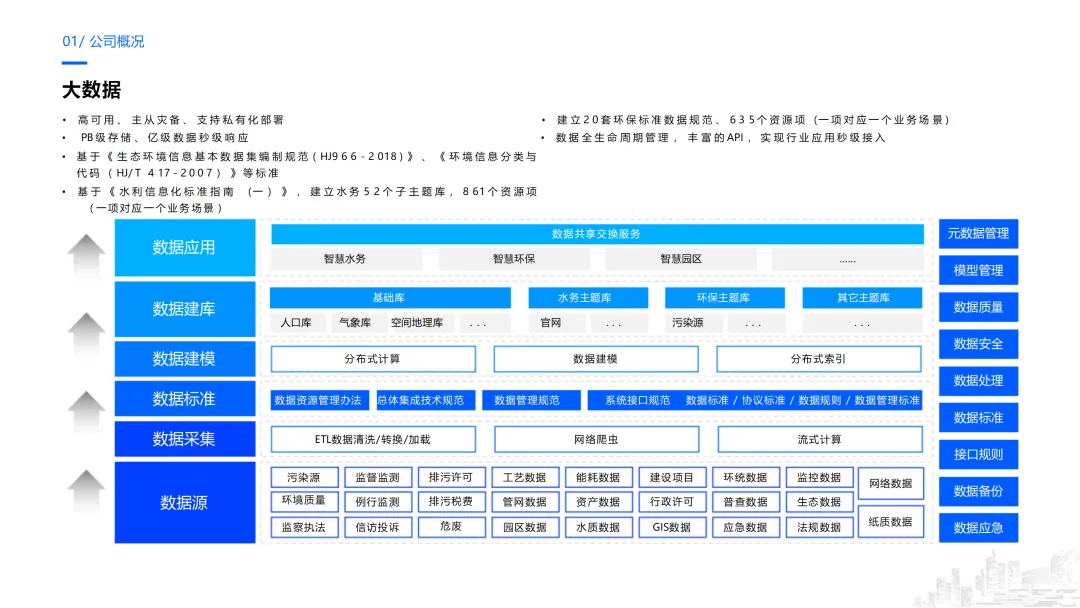1080x608 pixels.
Task: Click the 危废 cell
Action: [x=451, y=526]
